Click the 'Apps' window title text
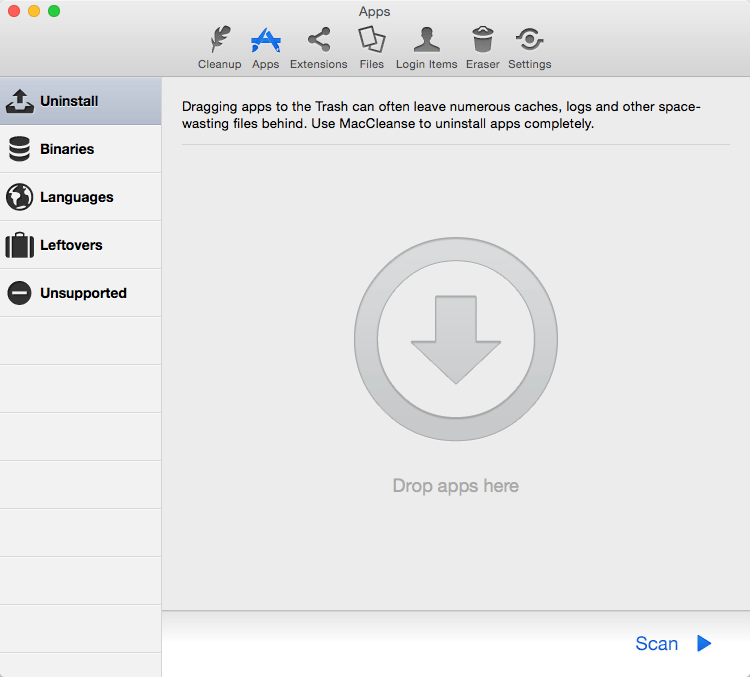 click(375, 11)
